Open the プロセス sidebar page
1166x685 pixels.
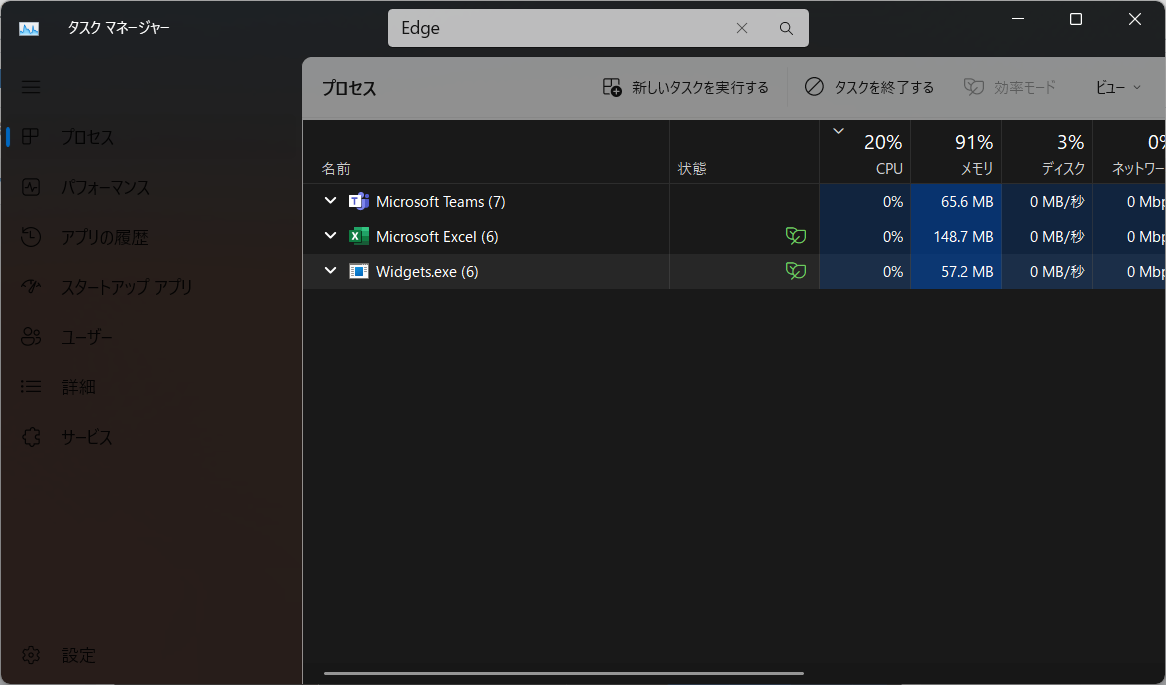point(151,137)
